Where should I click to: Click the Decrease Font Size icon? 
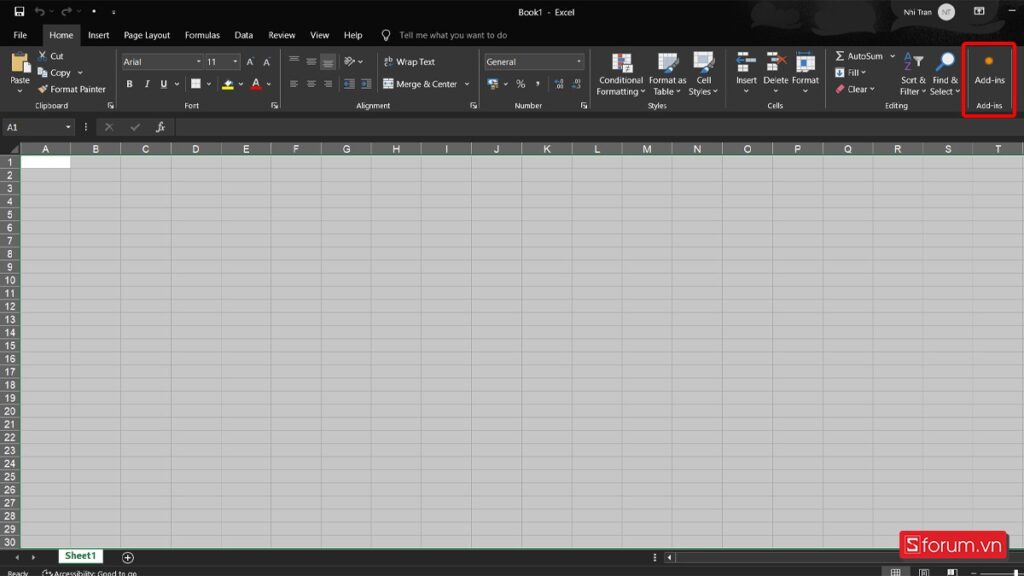(266, 61)
